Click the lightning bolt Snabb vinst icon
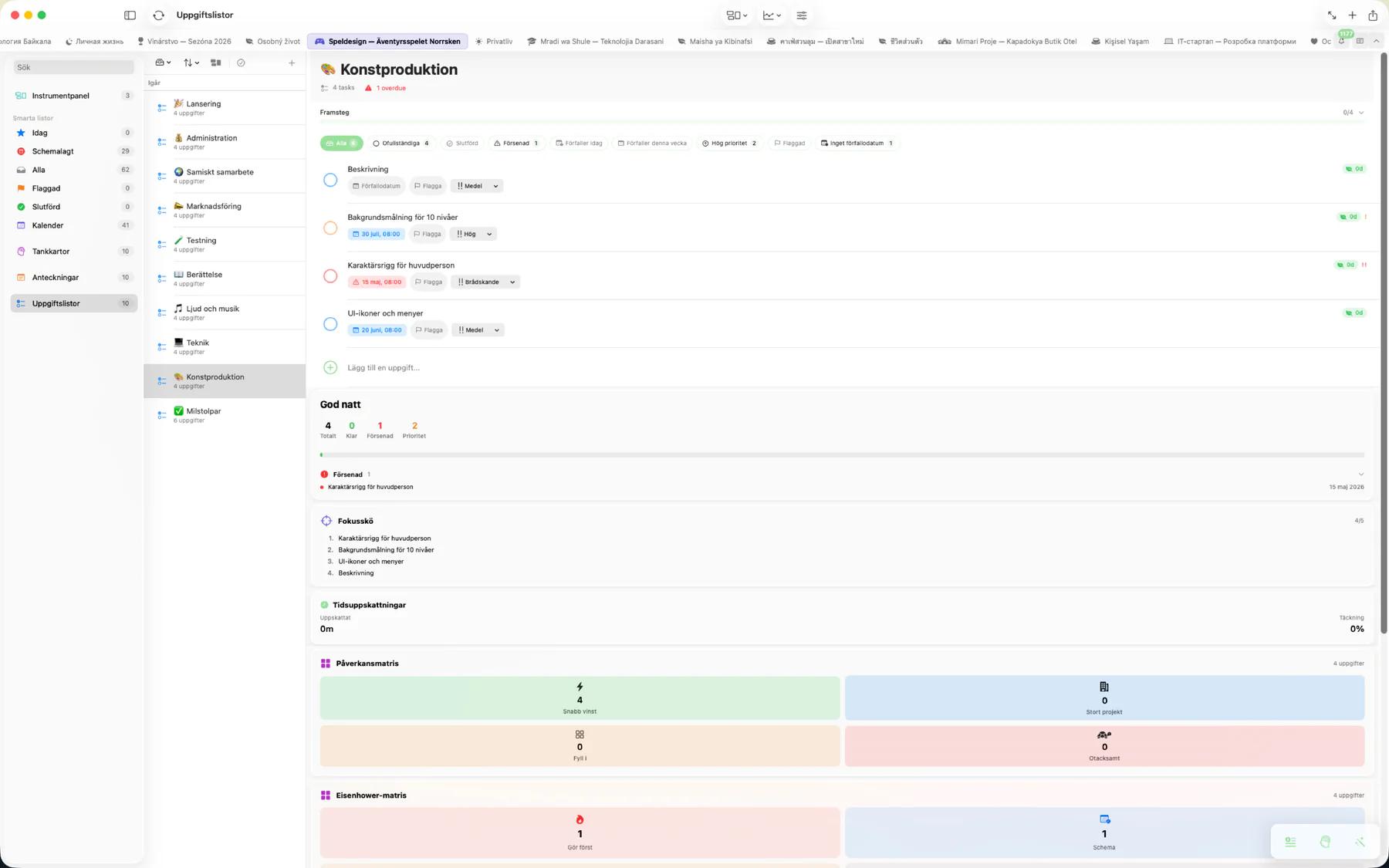The height and width of the screenshot is (868, 1389). coord(580,687)
